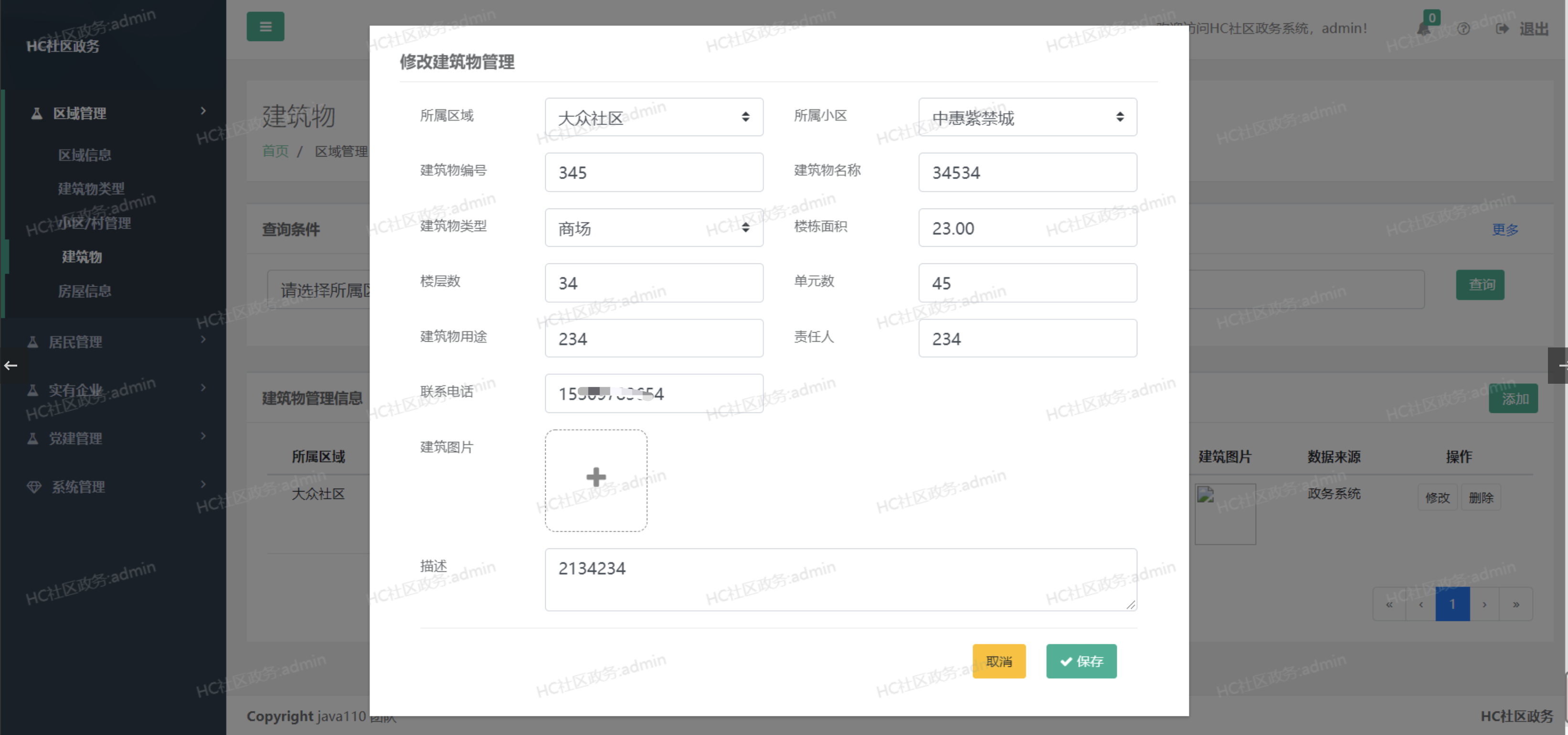
Task: Click the 政务系统 table cell
Action: tap(1334, 493)
